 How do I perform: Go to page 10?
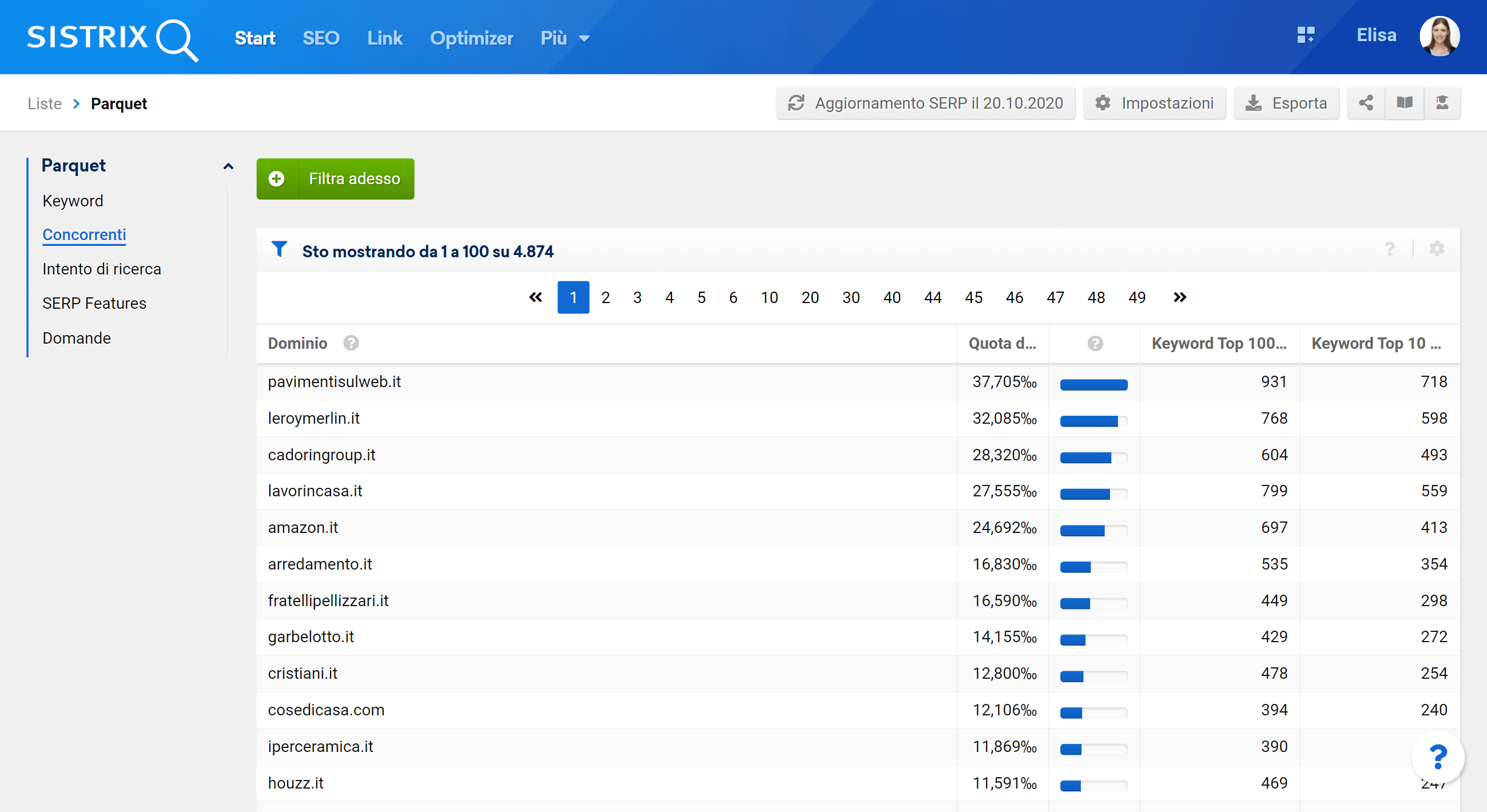(769, 297)
